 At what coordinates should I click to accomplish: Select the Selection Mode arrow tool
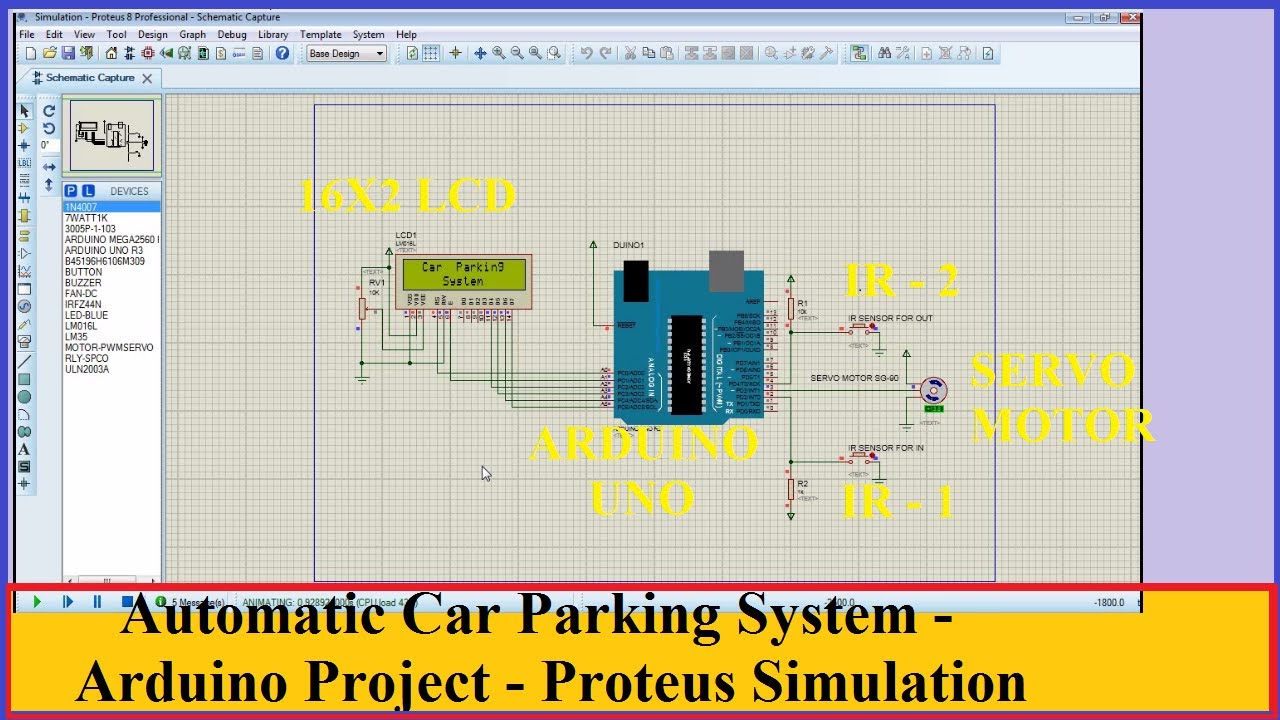25,110
